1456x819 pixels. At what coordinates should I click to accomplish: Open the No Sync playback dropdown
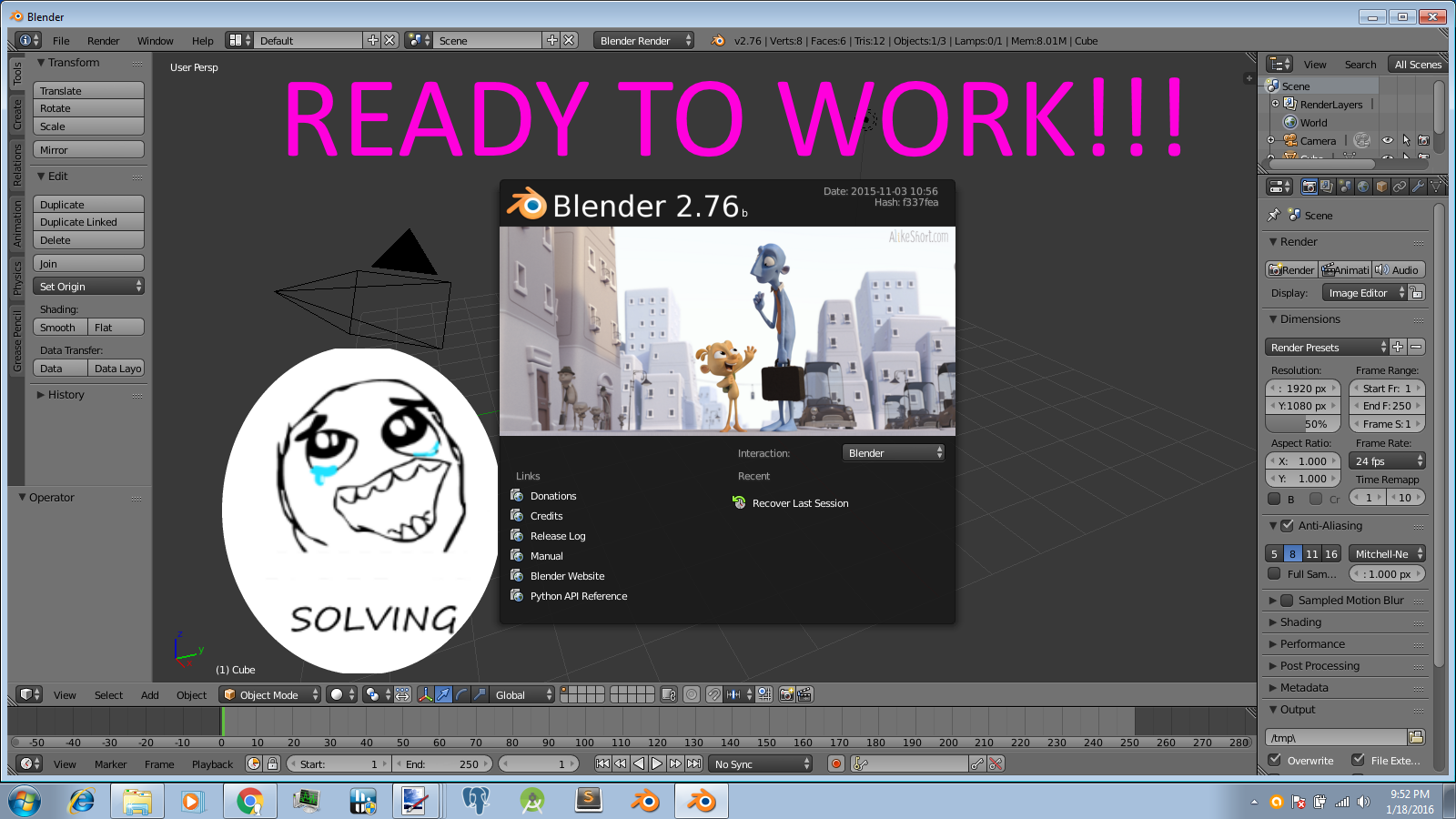coord(760,763)
